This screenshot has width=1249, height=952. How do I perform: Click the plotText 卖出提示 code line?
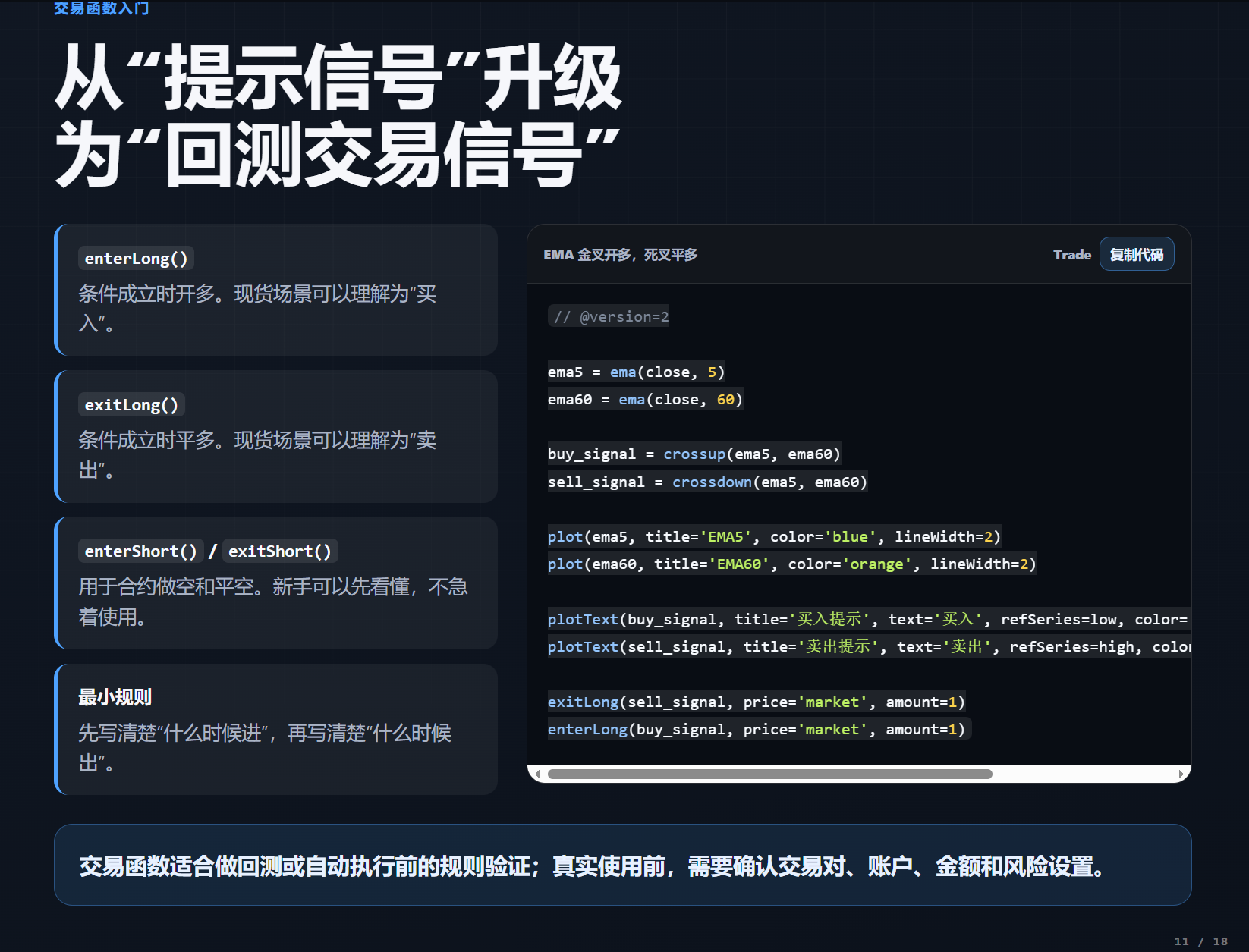coord(870,646)
